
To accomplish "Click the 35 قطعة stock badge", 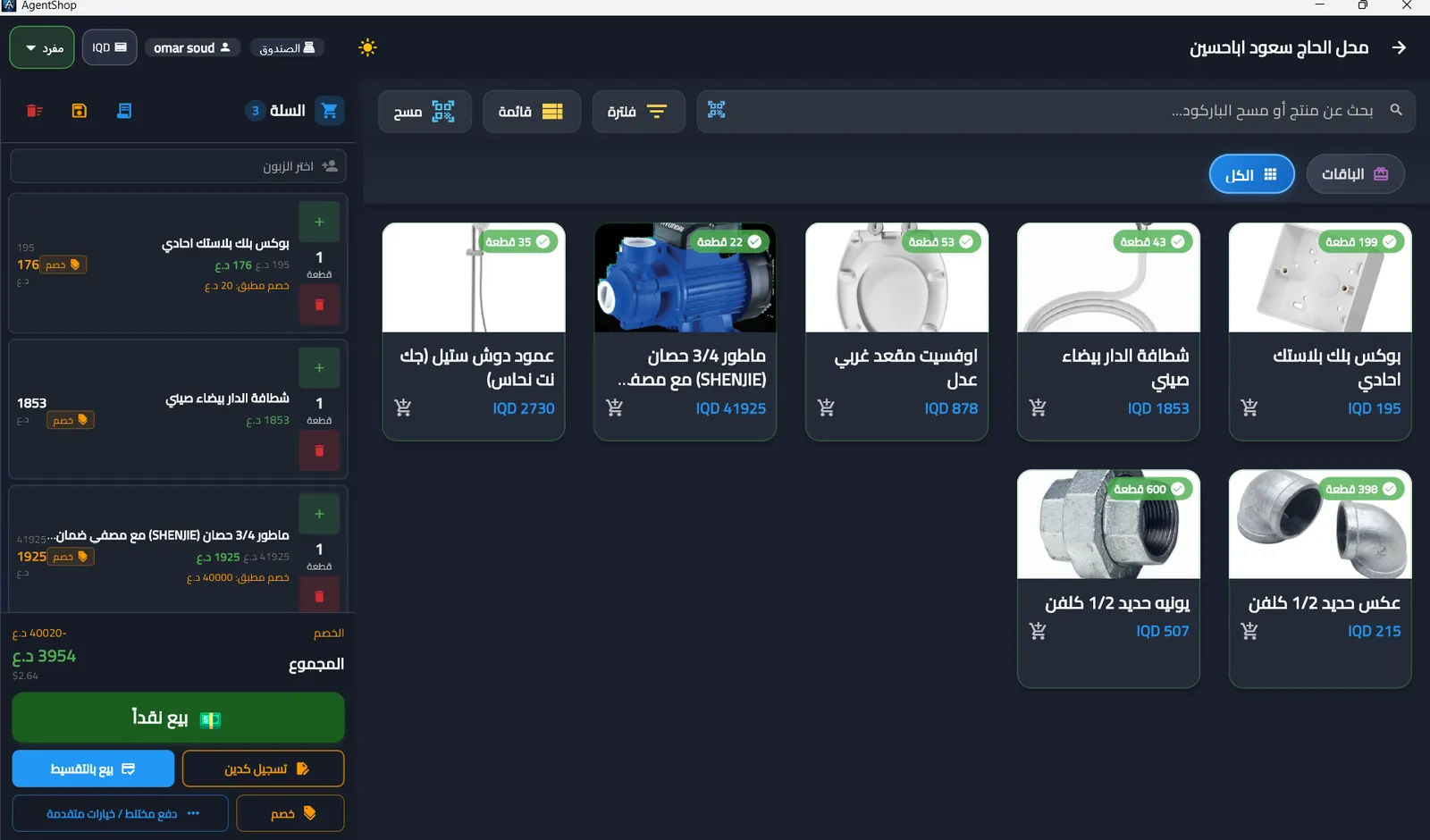I will click(518, 241).
